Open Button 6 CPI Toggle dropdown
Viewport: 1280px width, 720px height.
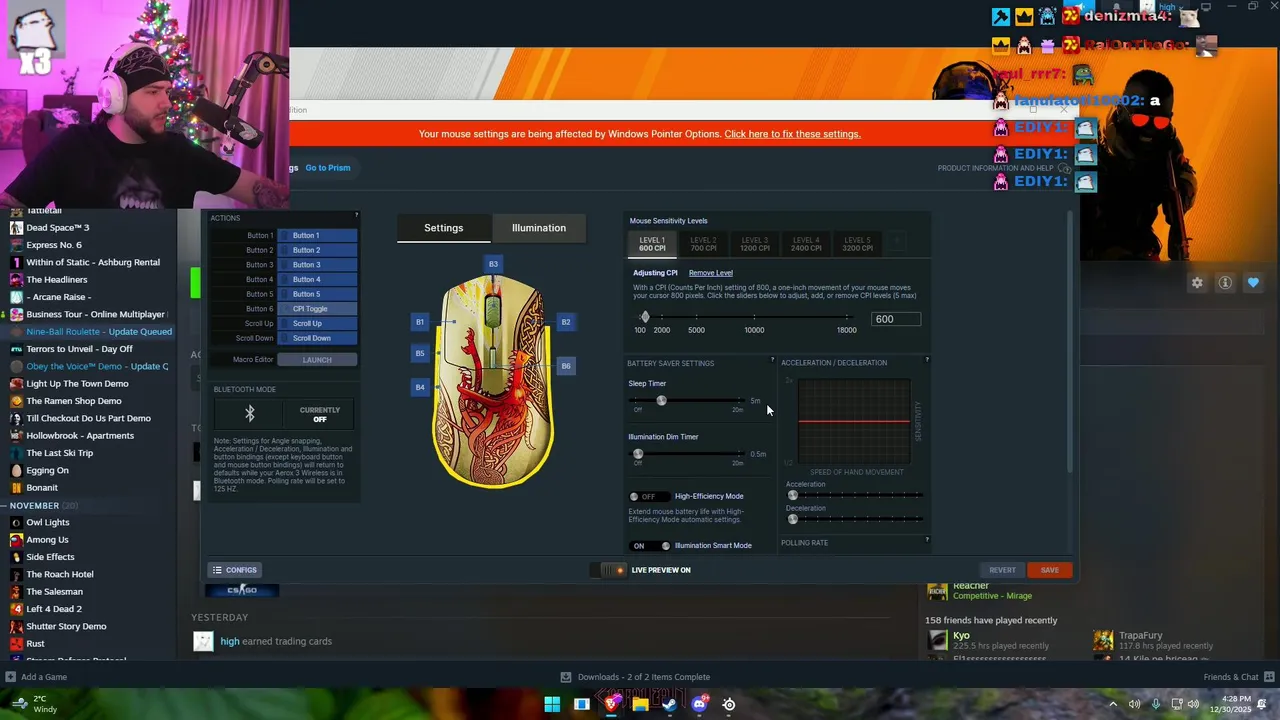317,309
